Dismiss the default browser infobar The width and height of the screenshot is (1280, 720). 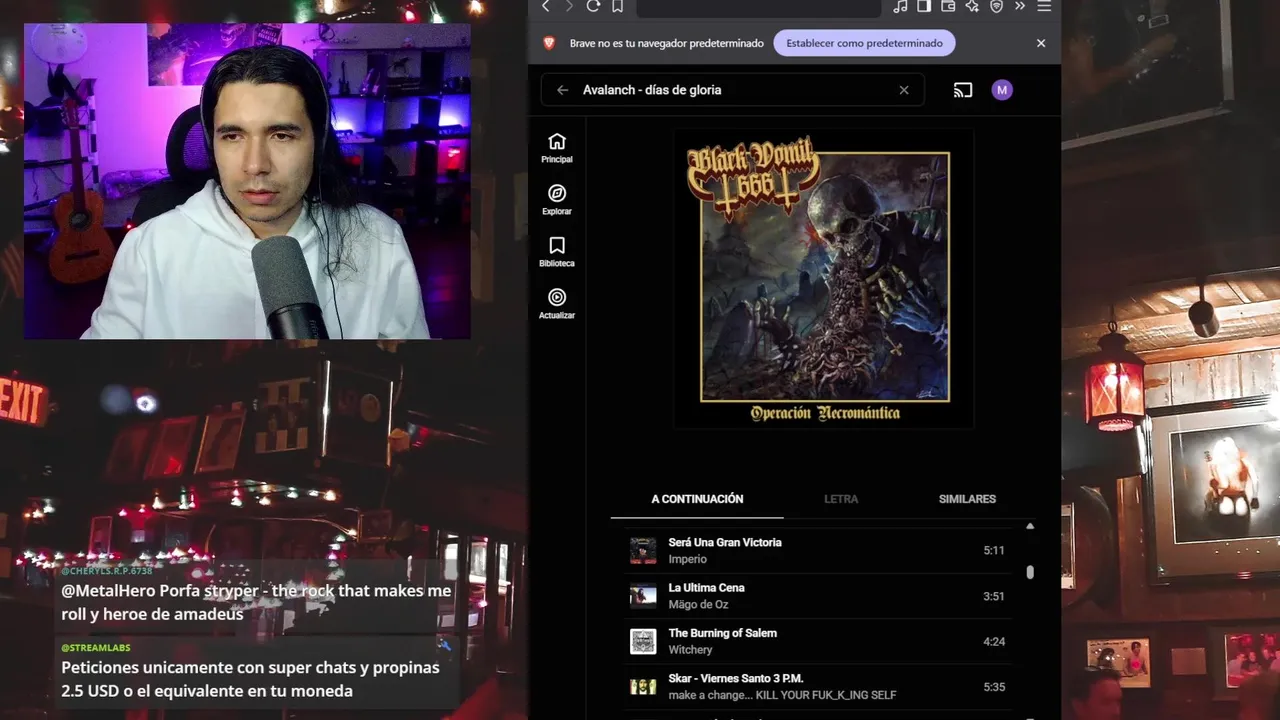(x=1041, y=43)
